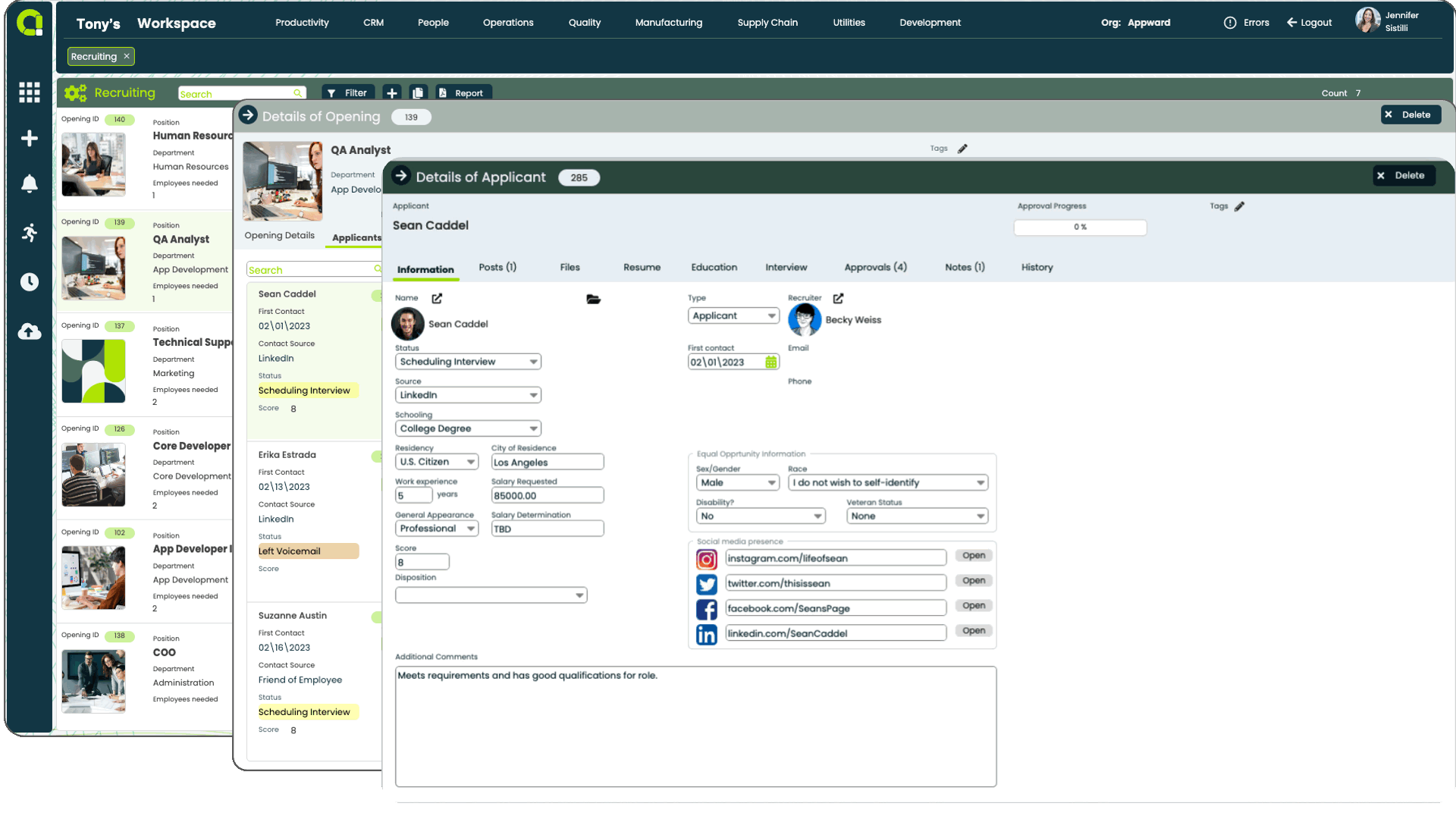Open the Race dropdown
This screenshot has height=819, width=1456.
pos(888,482)
